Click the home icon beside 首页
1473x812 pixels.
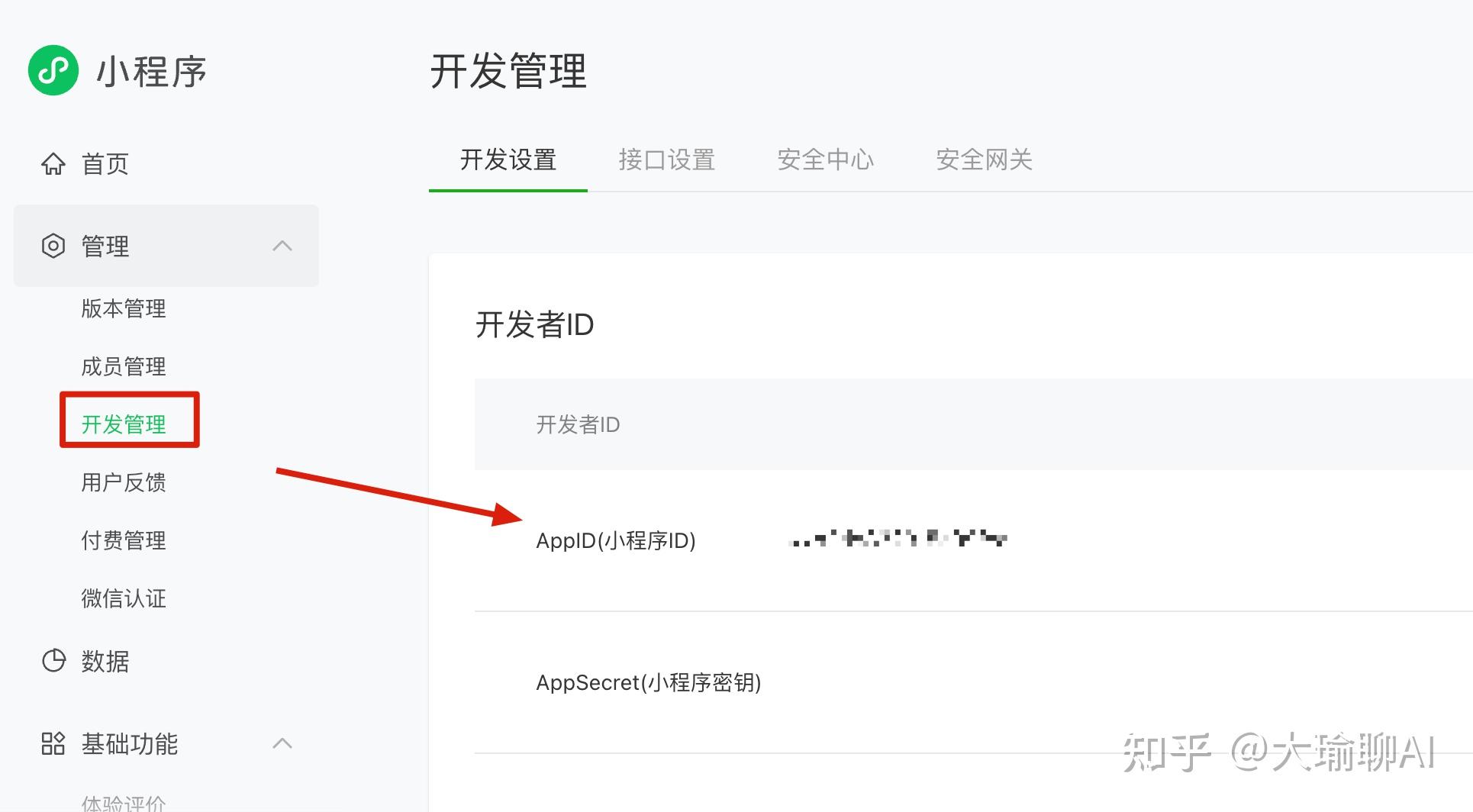click(53, 163)
